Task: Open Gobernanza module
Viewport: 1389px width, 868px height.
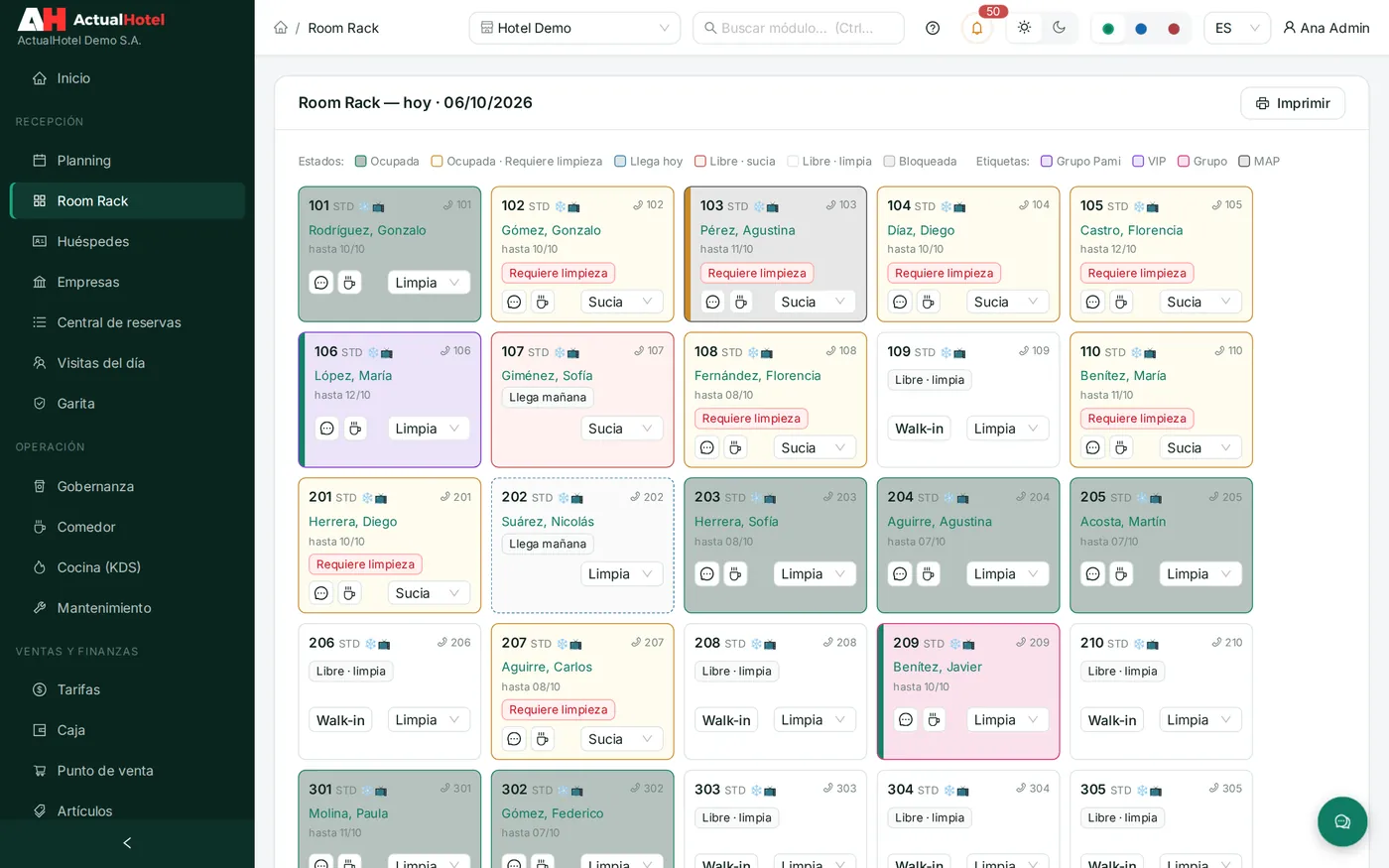Action: 127,486
